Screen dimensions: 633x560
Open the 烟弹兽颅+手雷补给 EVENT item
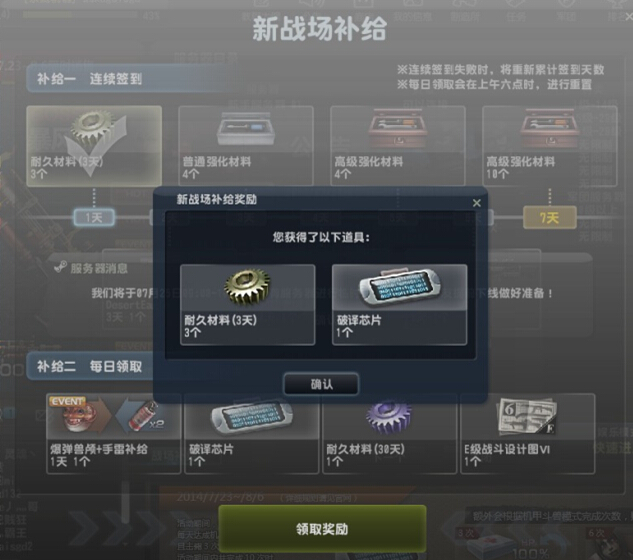point(113,434)
